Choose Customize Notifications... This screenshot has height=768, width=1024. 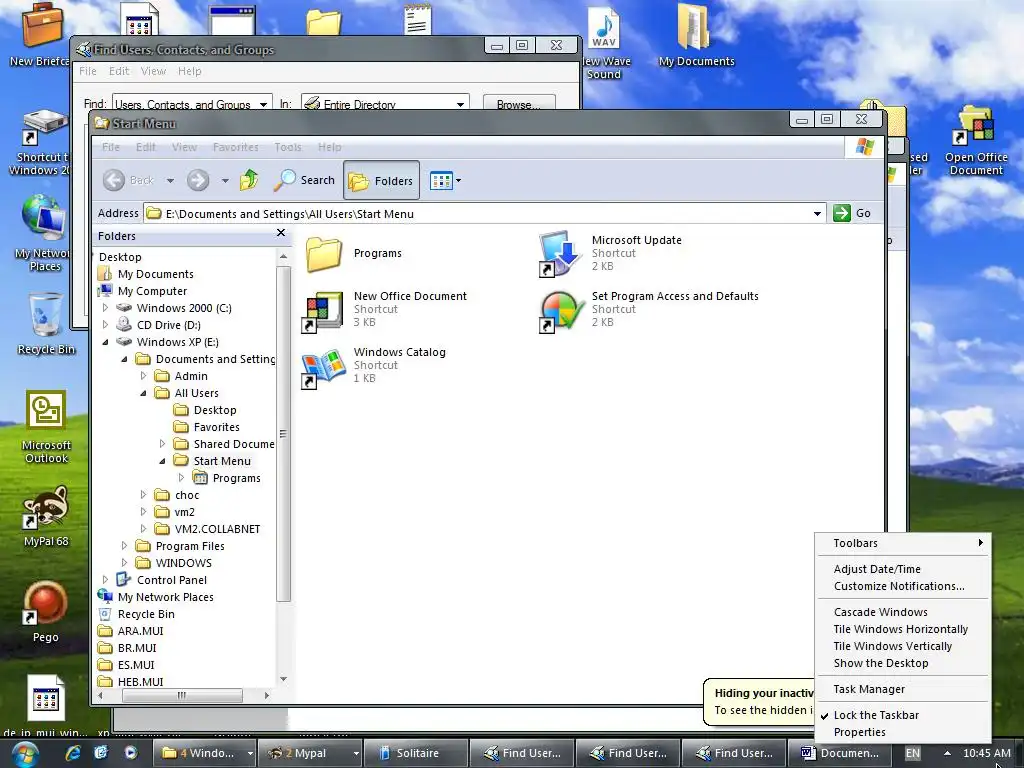click(903, 586)
